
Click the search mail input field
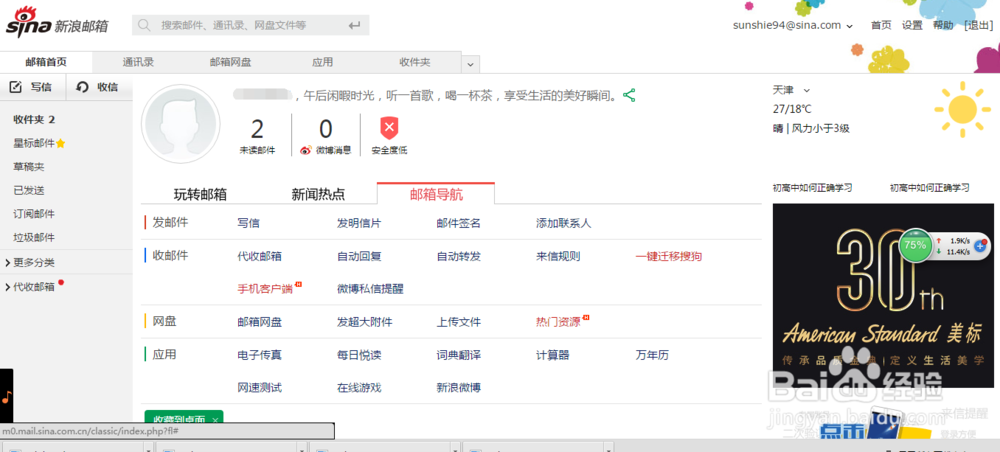[x=251, y=26]
